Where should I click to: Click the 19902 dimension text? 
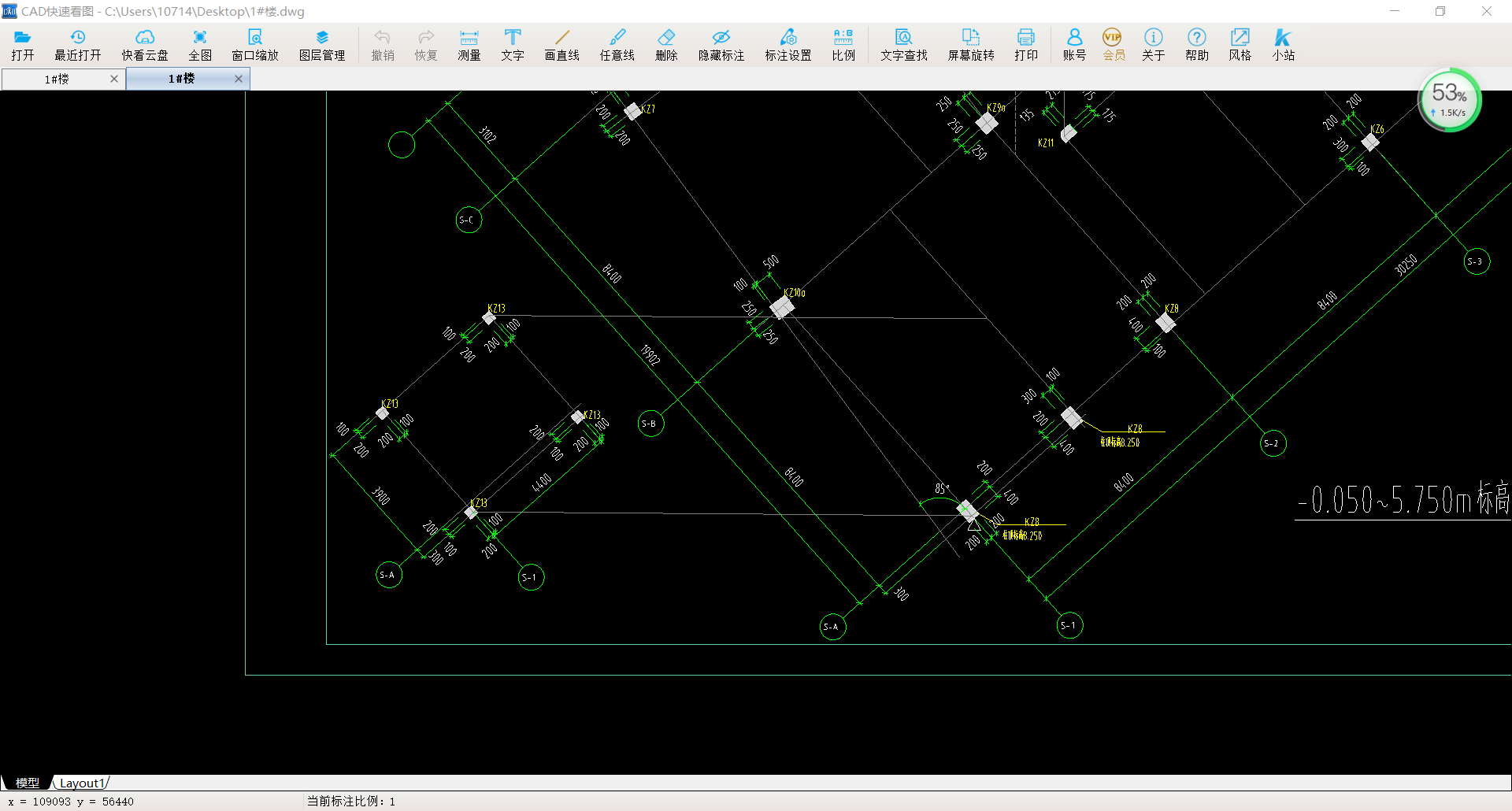tap(650, 355)
